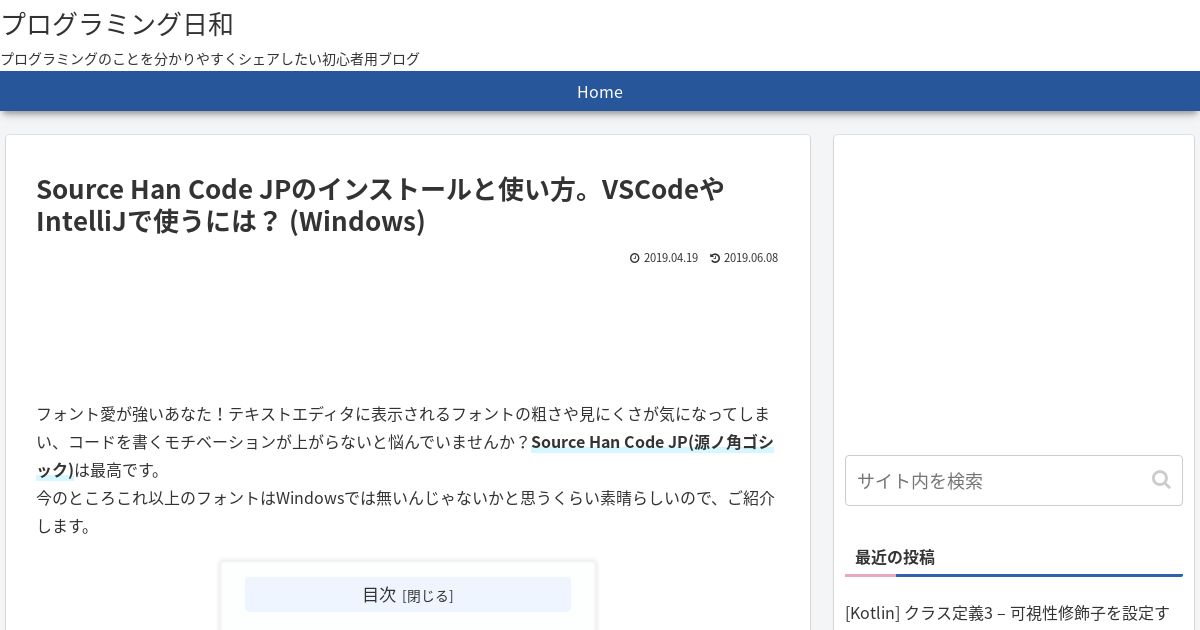Image resolution: width=1200 pixels, height=630 pixels.
Task: Click the blog tagline under the title
Action: (x=210, y=59)
